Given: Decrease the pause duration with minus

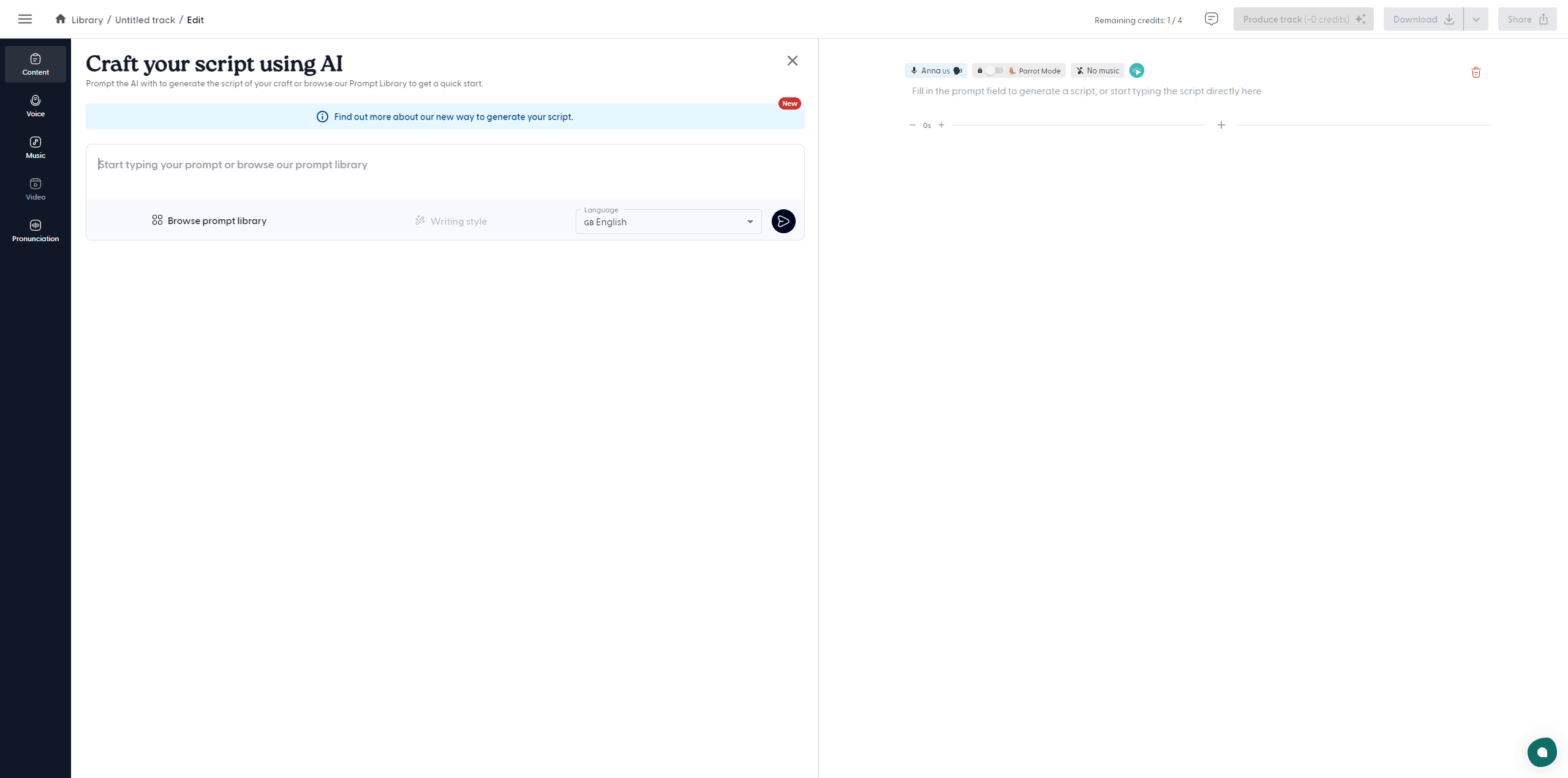Looking at the screenshot, I should [913, 125].
